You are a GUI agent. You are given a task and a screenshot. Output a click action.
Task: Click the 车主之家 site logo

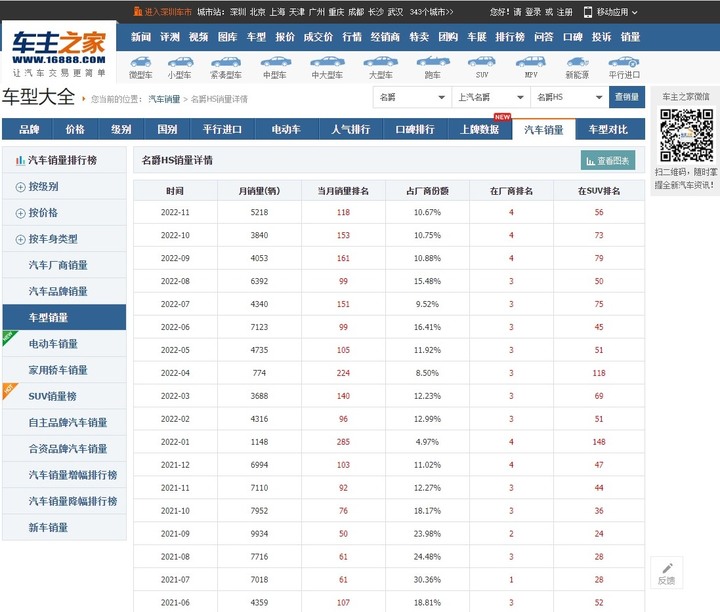tap(59, 52)
